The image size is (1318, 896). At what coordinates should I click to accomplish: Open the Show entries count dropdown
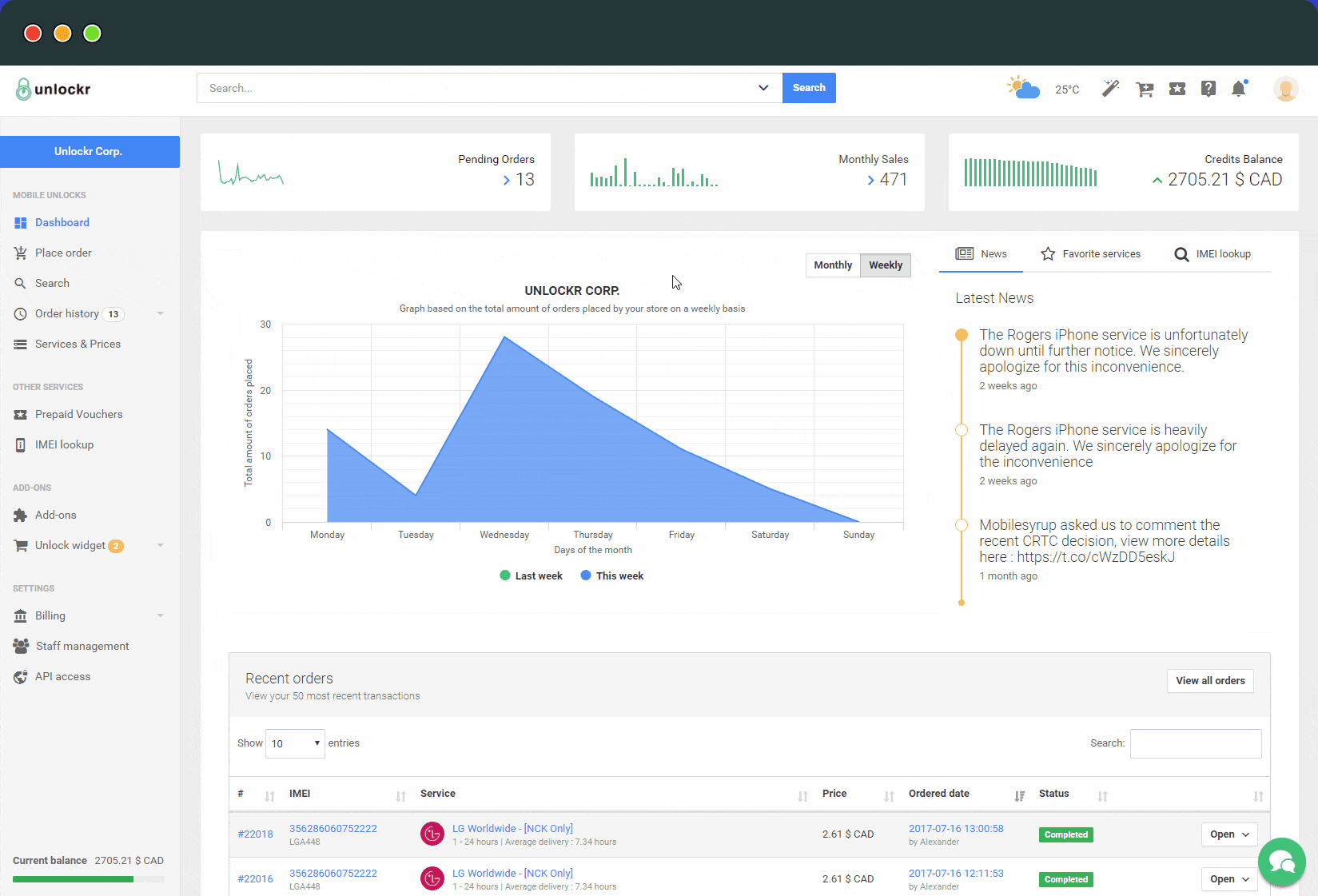[x=295, y=743]
